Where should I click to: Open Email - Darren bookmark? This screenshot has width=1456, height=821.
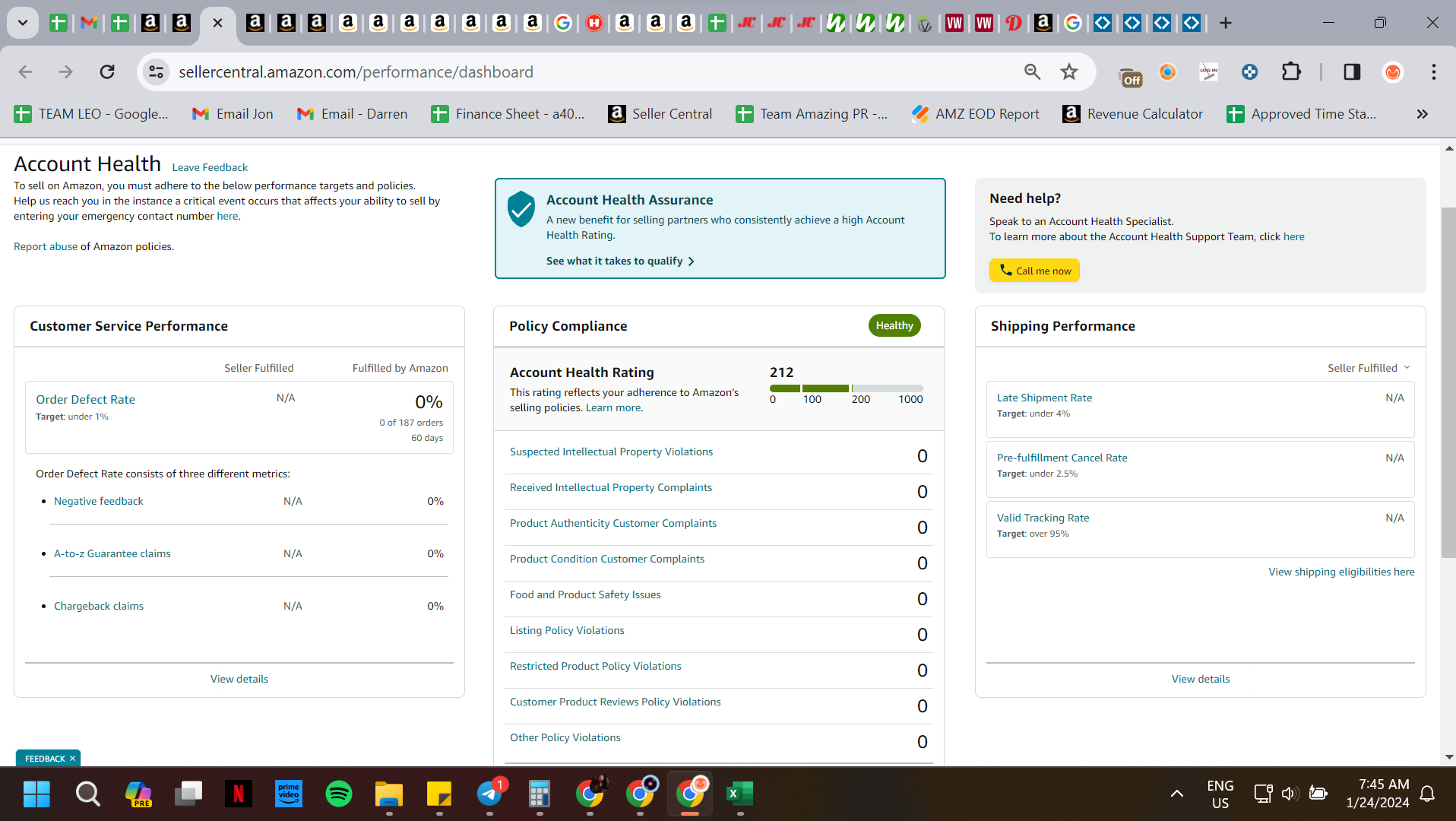tap(352, 114)
